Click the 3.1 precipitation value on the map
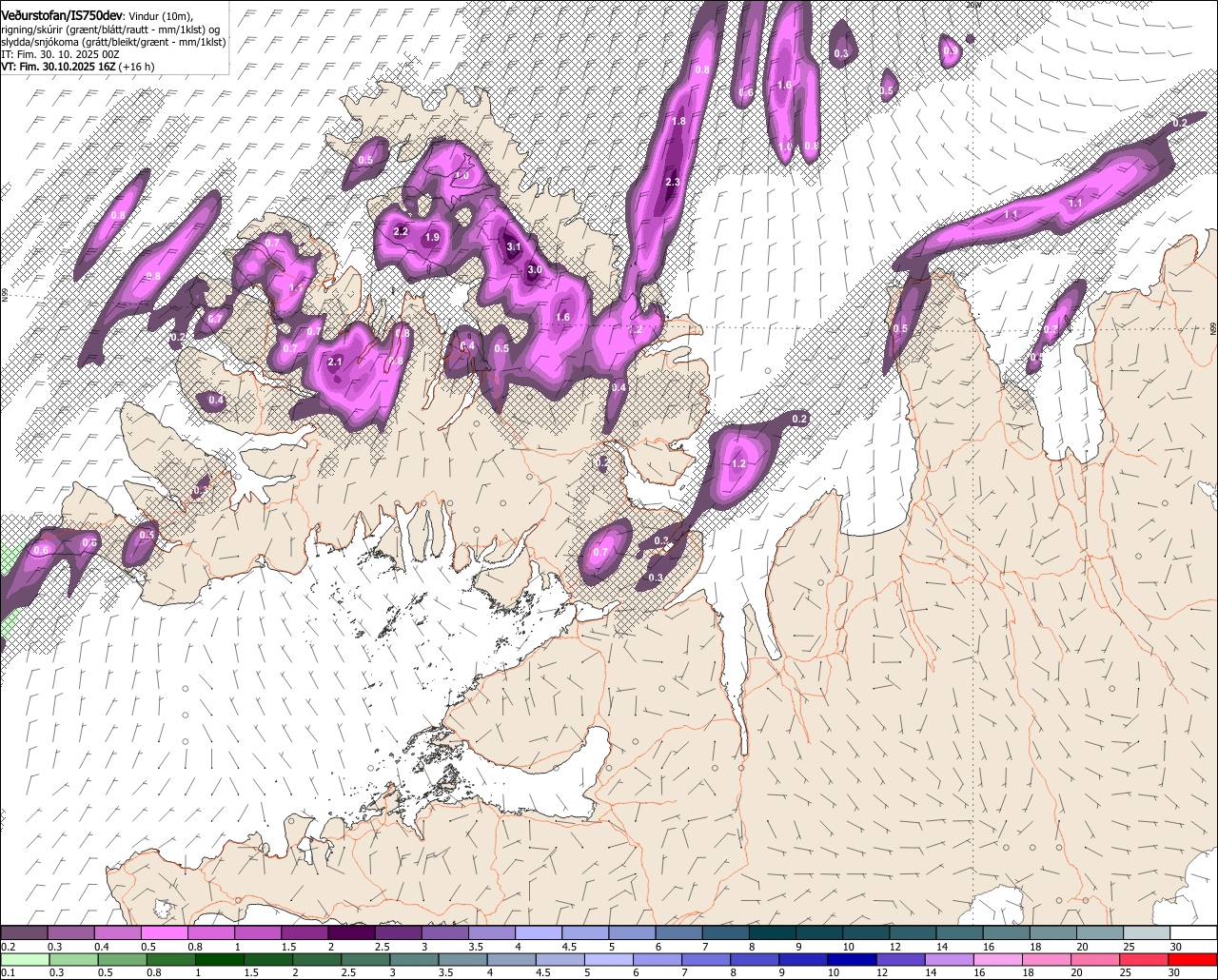 [514, 246]
